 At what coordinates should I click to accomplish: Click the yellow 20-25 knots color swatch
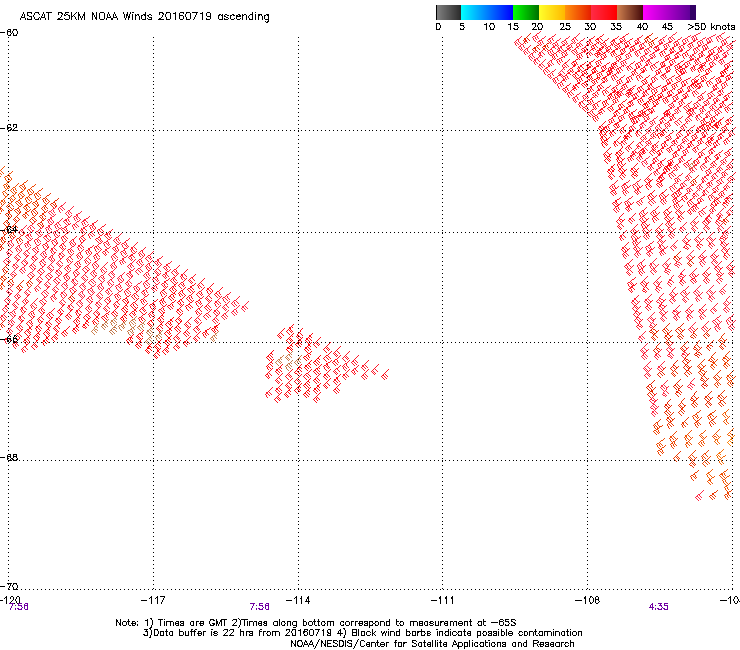[x=552, y=12]
